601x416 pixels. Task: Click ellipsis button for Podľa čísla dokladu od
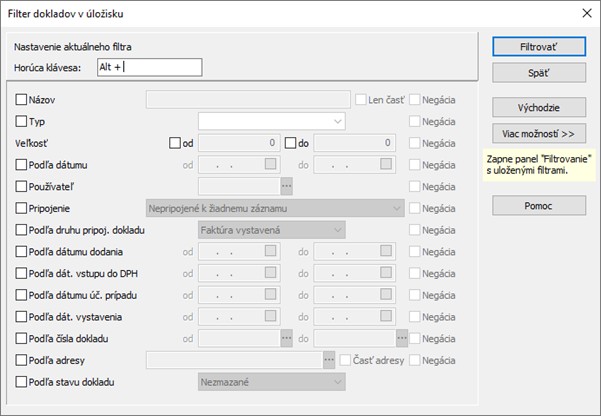coord(286,339)
